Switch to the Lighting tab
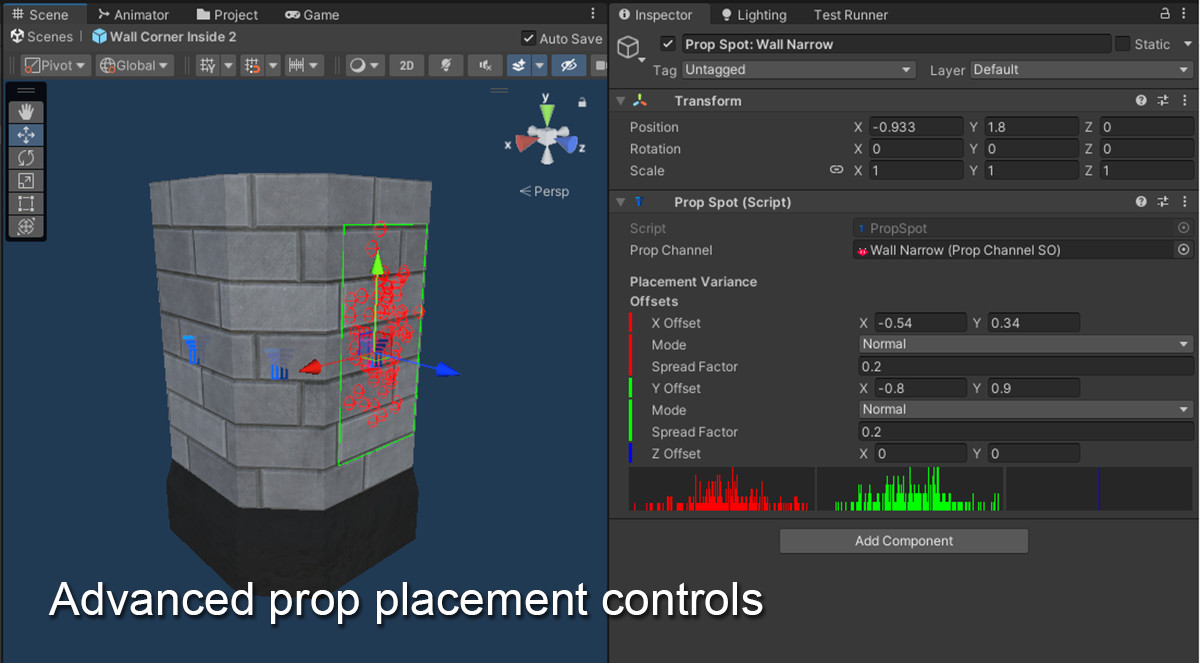 (753, 14)
